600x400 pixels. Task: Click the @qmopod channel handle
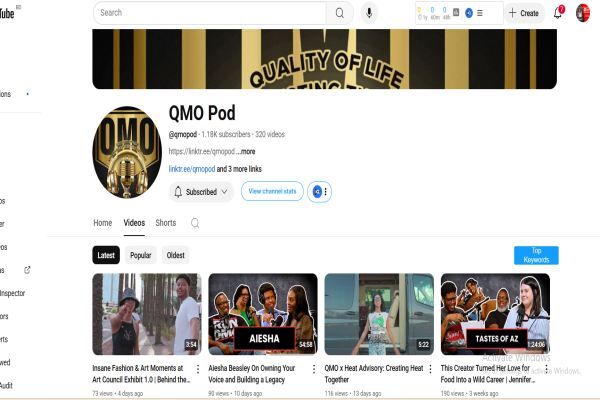pyautogui.click(x=183, y=134)
